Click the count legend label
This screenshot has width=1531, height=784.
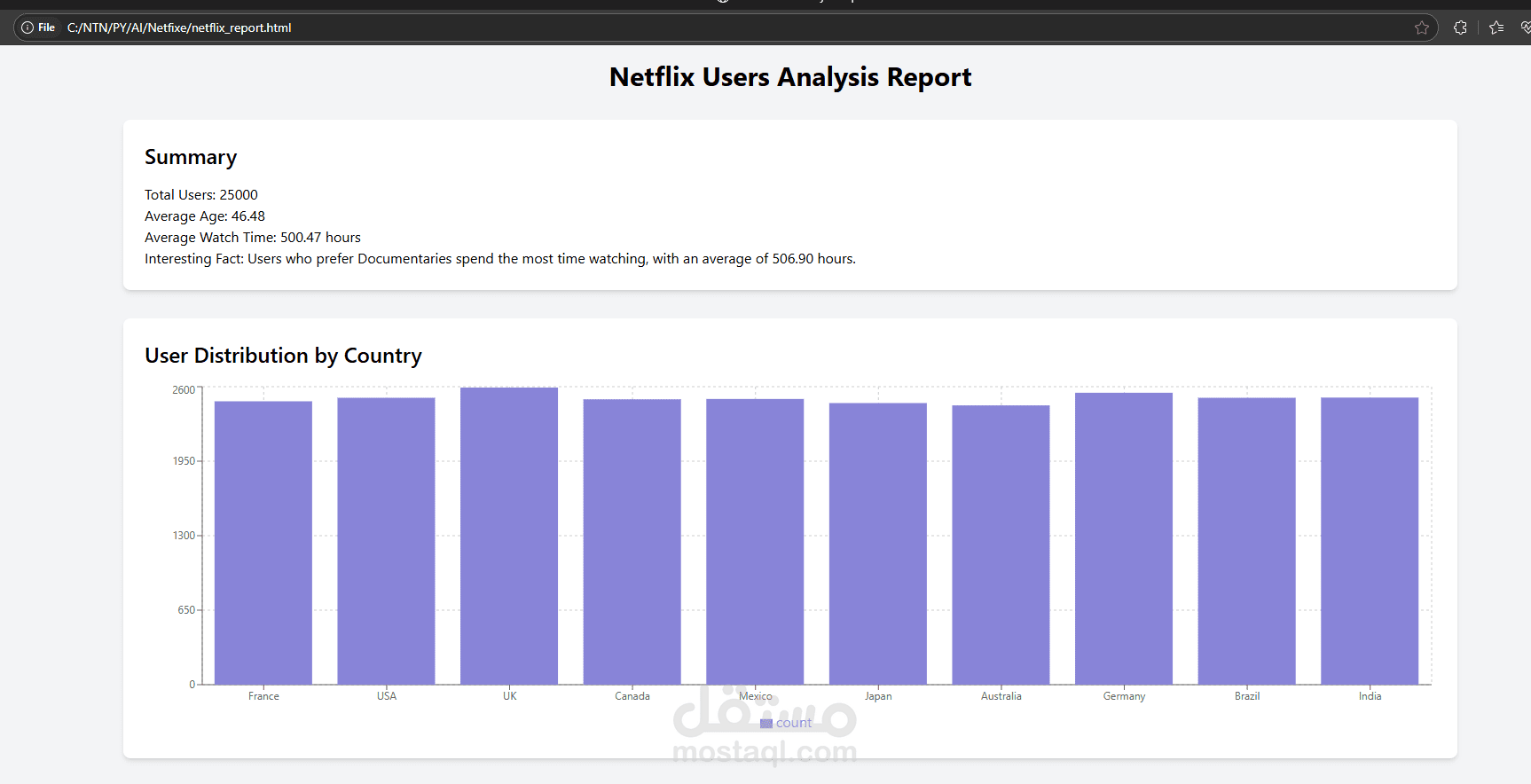794,723
